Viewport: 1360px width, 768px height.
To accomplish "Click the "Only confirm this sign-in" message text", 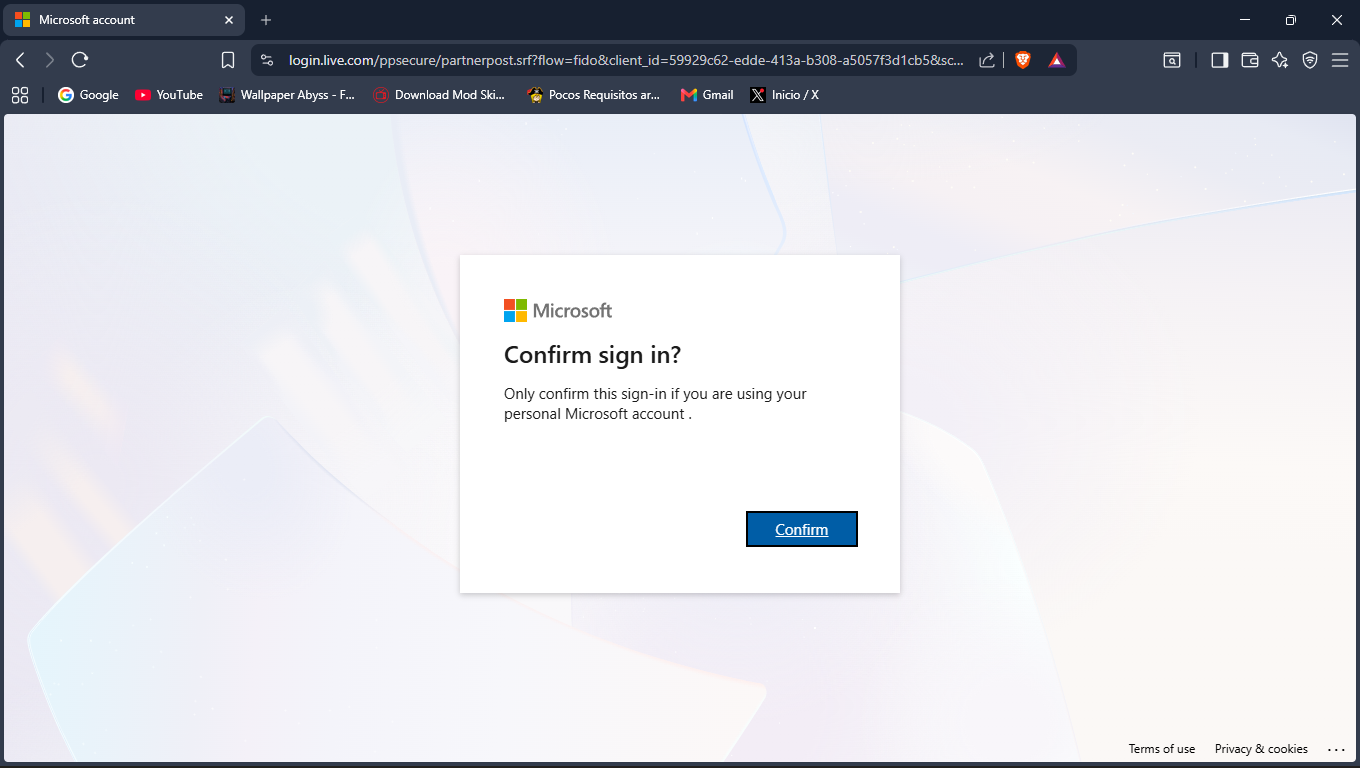I will point(655,404).
